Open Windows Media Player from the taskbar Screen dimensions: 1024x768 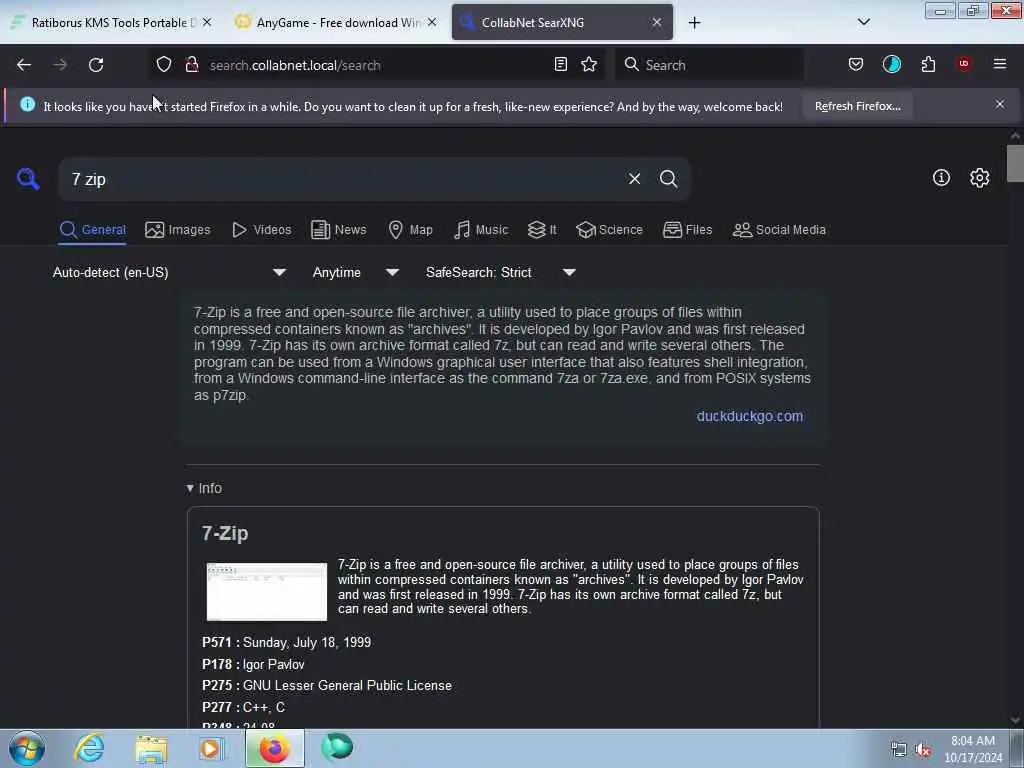click(x=212, y=748)
